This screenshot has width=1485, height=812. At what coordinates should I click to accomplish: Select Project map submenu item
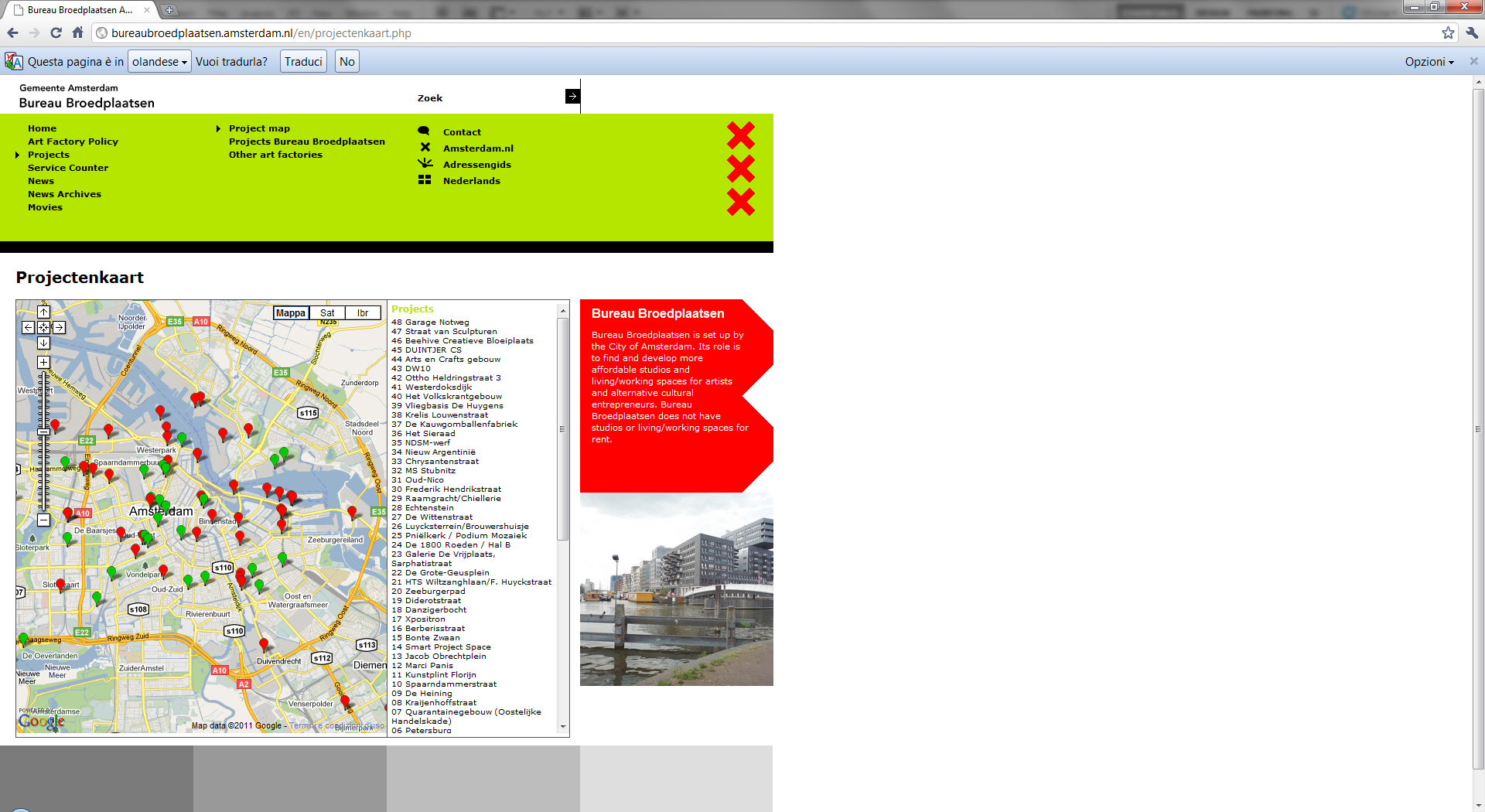tap(259, 128)
